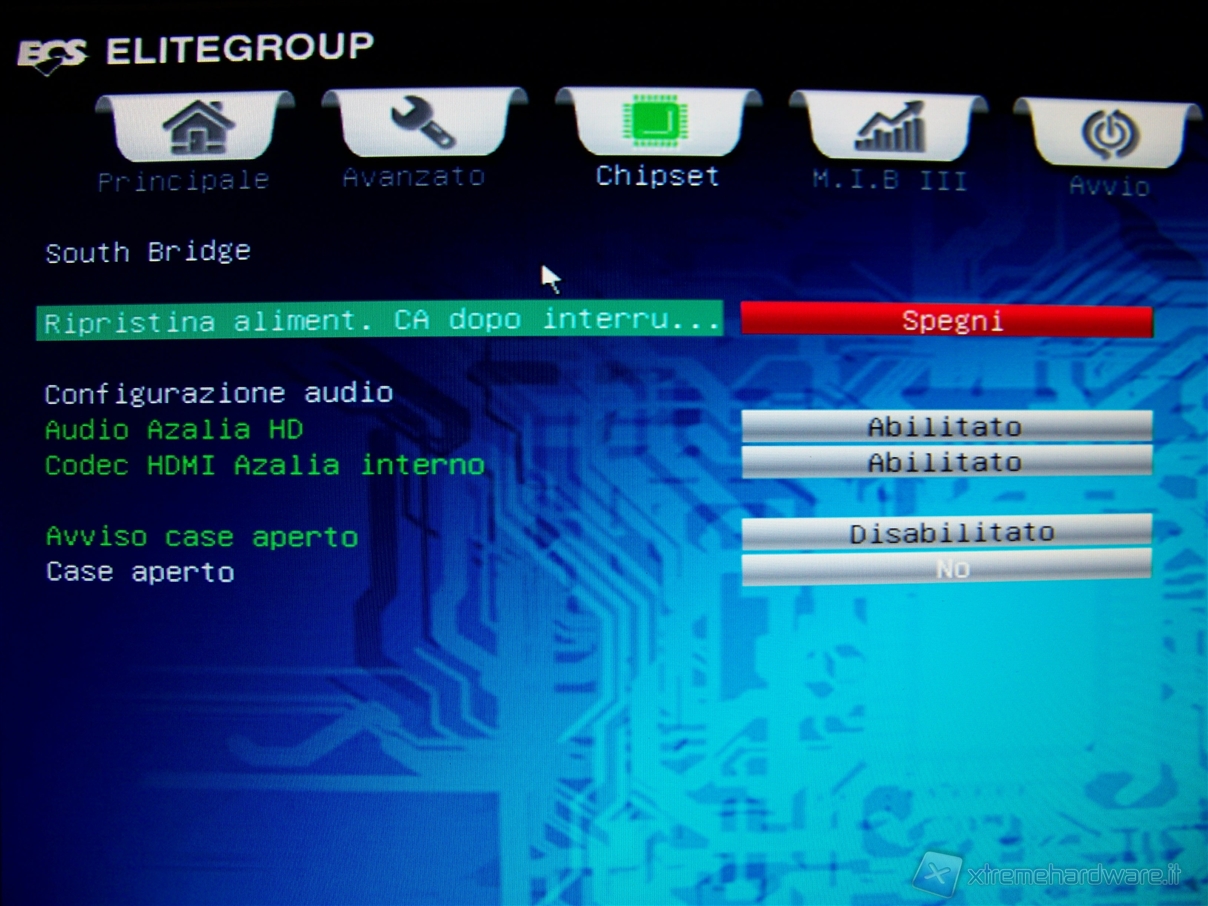Open M.I.B III via the chart icon
Image resolution: width=1208 pixels, height=906 pixels.
888,128
